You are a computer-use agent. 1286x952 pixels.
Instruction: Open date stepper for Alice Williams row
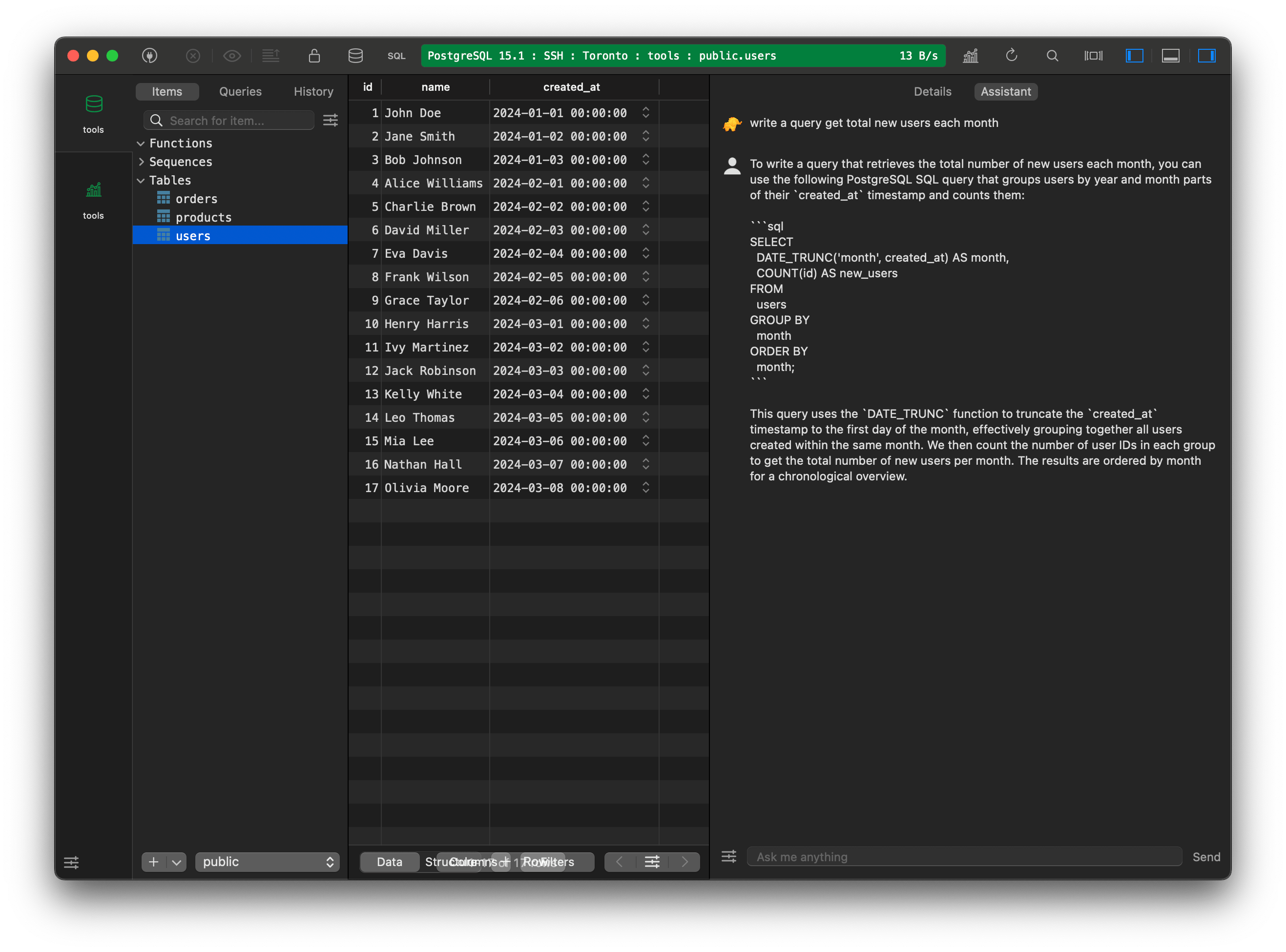pos(645,183)
